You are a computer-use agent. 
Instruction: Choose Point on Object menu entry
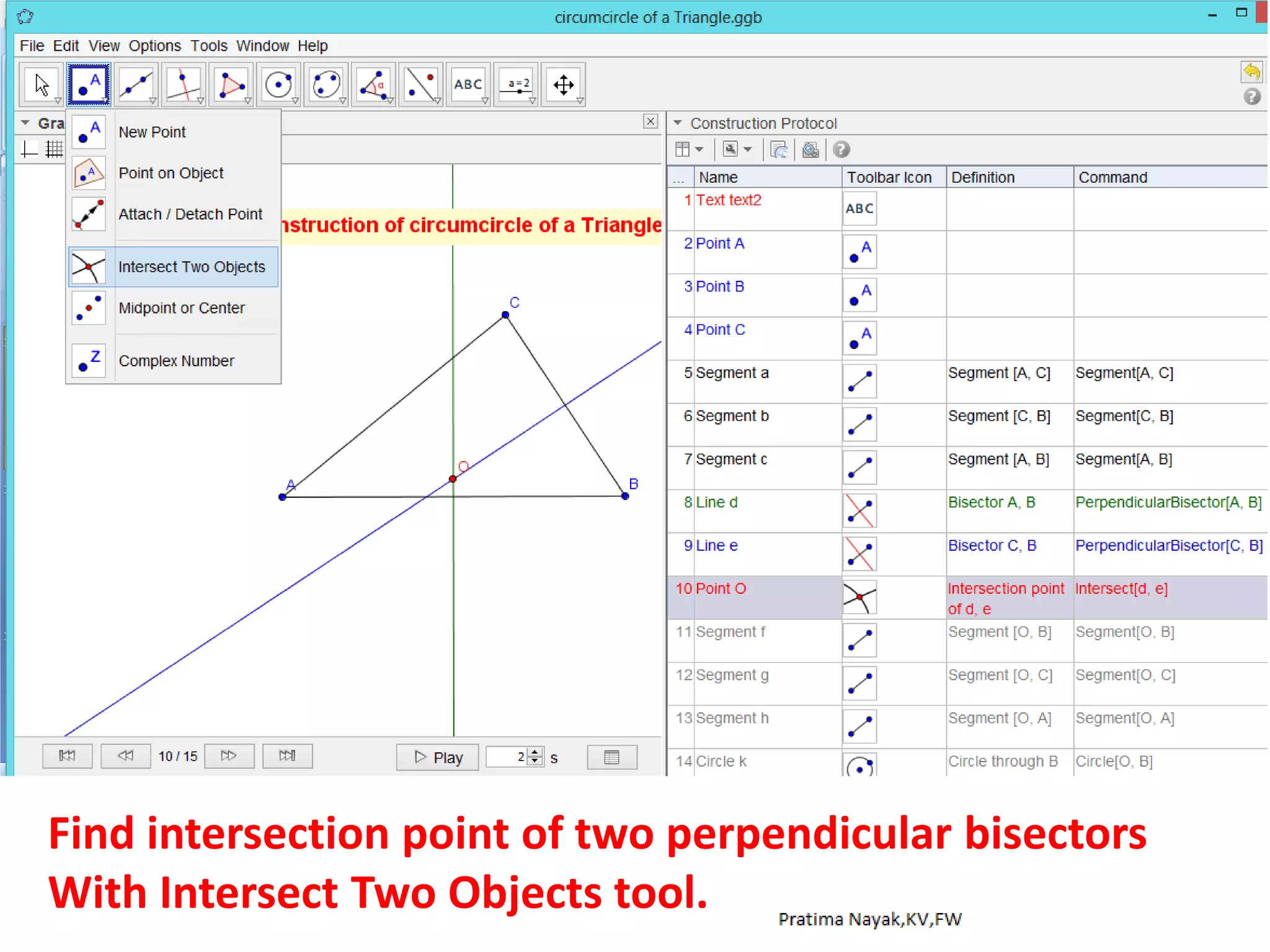click(x=174, y=173)
